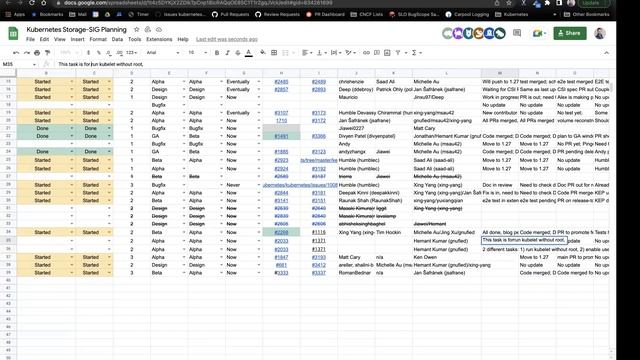Open the zoom level dropdown
The width and height of the screenshot is (640, 360).
[68, 53]
